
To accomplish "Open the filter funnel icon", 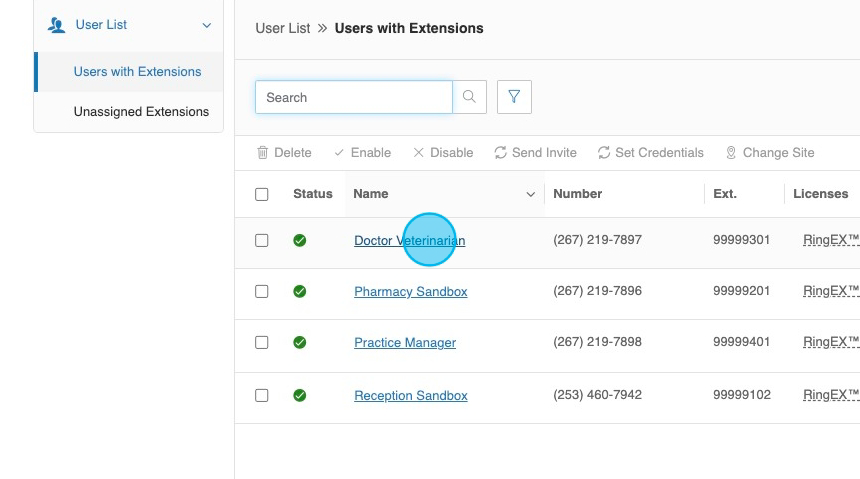I will pyautogui.click(x=514, y=97).
